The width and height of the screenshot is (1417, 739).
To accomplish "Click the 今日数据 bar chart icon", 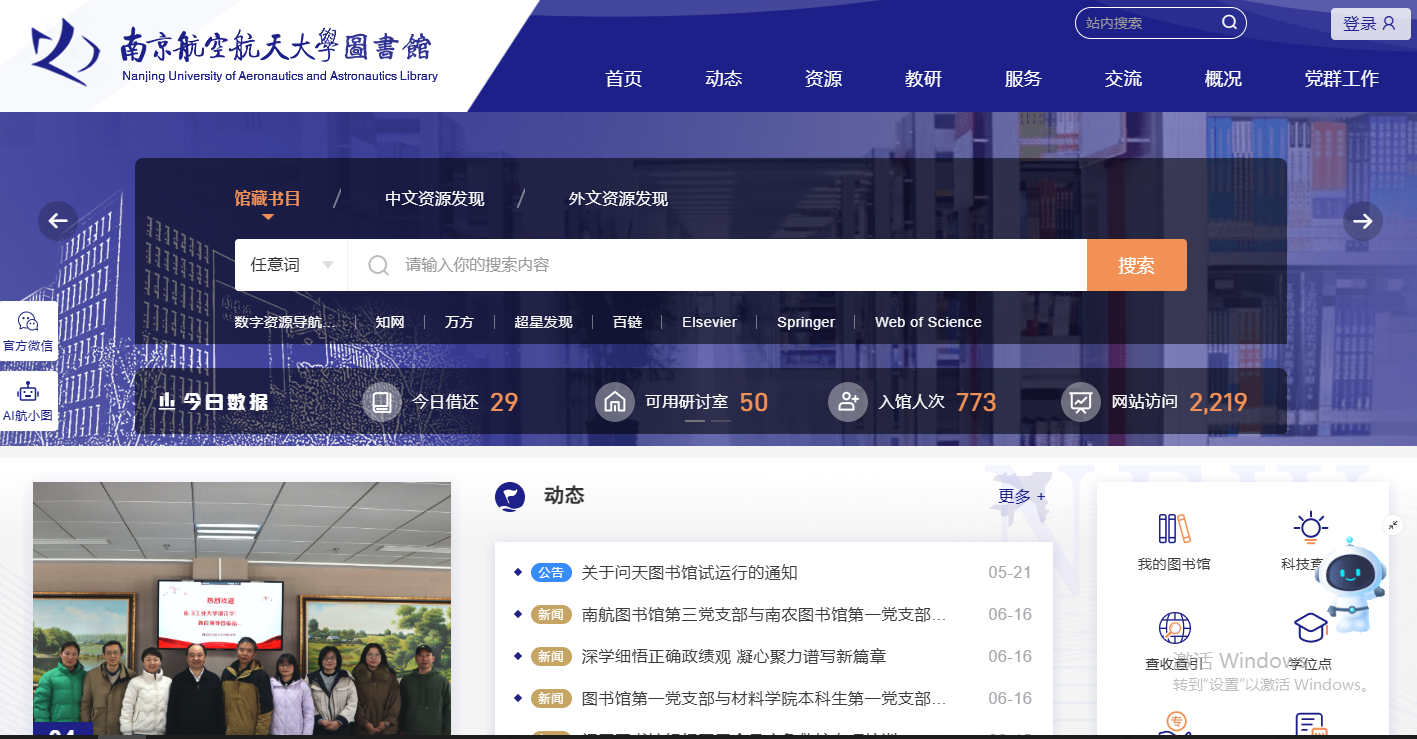I will point(167,402).
